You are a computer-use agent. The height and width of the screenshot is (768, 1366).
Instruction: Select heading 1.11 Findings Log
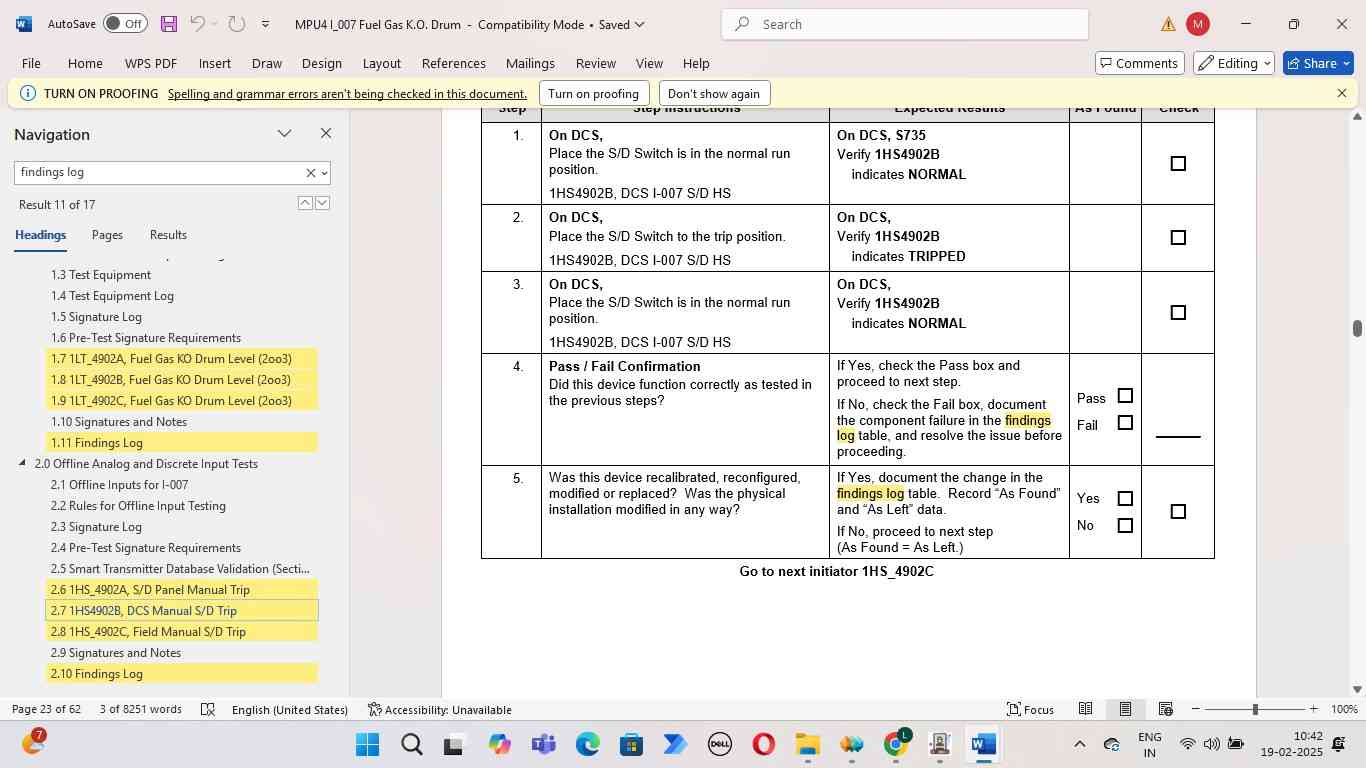click(182, 443)
